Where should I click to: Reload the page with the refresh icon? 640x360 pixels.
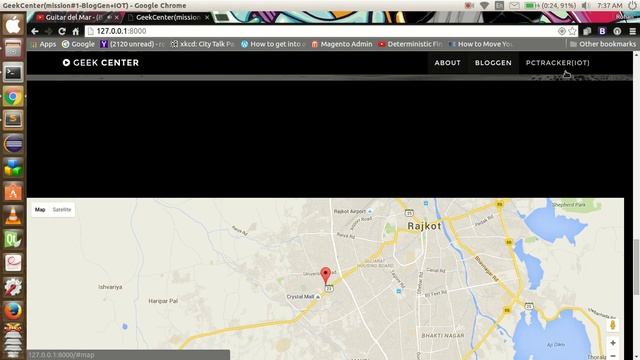tap(62, 31)
